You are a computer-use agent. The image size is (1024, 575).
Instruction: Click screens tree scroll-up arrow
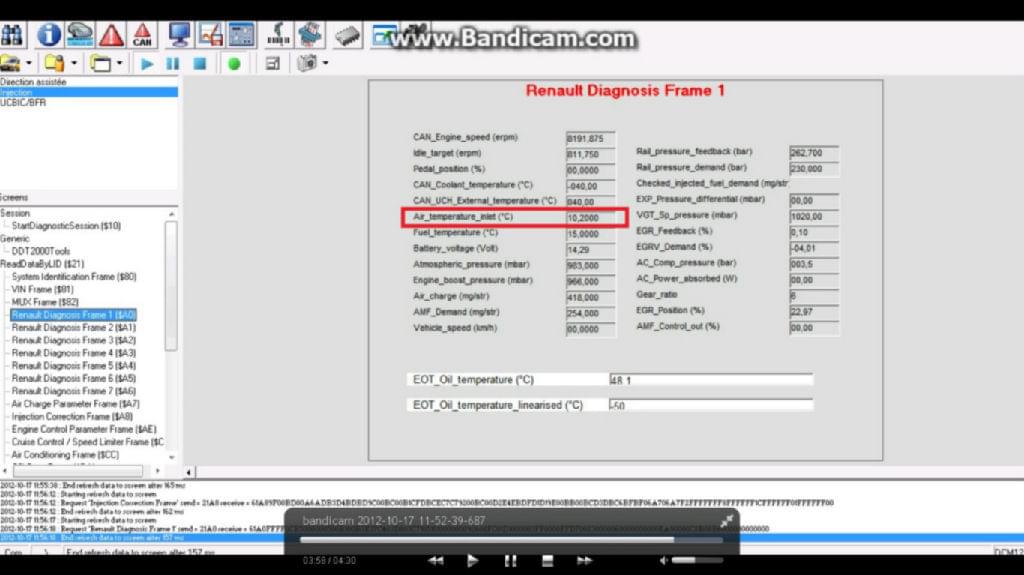[x=172, y=214]
